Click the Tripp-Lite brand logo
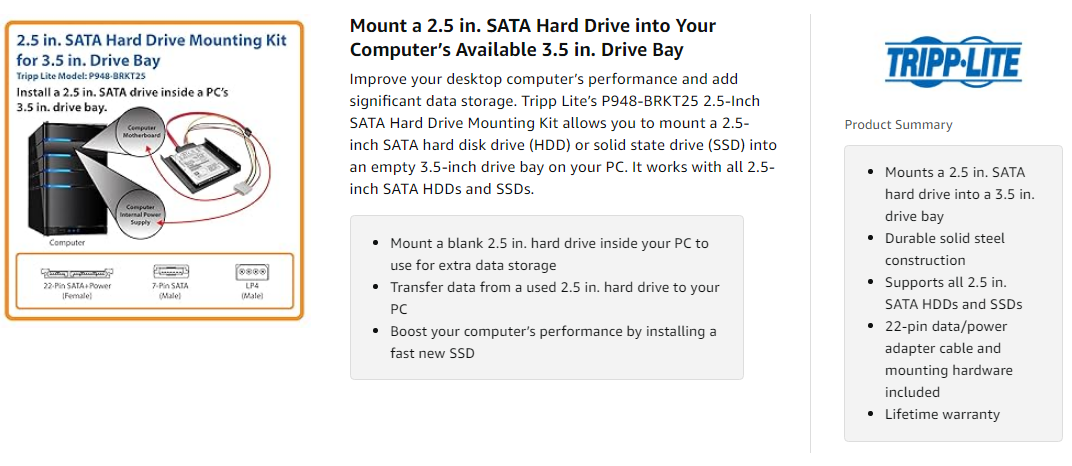Image resolution: width=1072 pixels, height=466 pixels. click(x=952, y=63)
